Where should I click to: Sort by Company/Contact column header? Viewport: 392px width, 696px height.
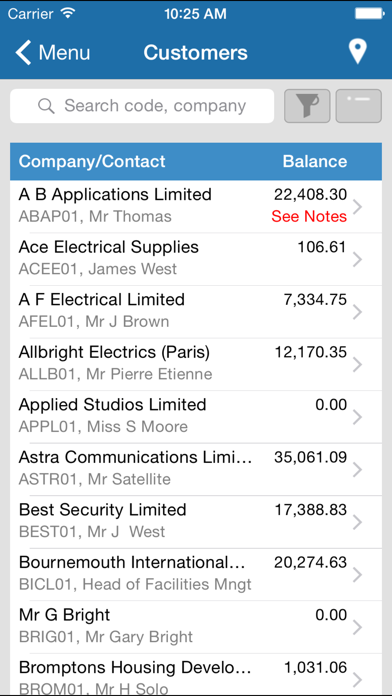coord(92,161)
